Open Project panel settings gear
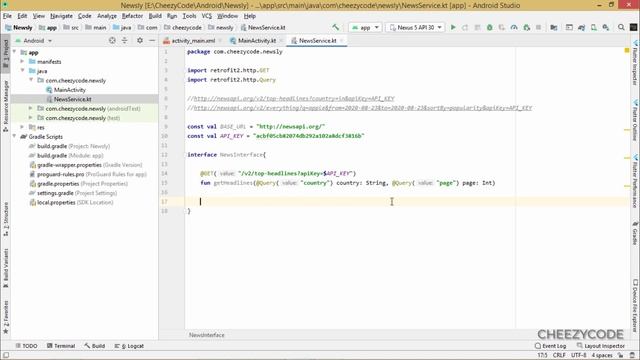Image resolution: width=640 pixels, height=360 pixels. tap(140, 40)
